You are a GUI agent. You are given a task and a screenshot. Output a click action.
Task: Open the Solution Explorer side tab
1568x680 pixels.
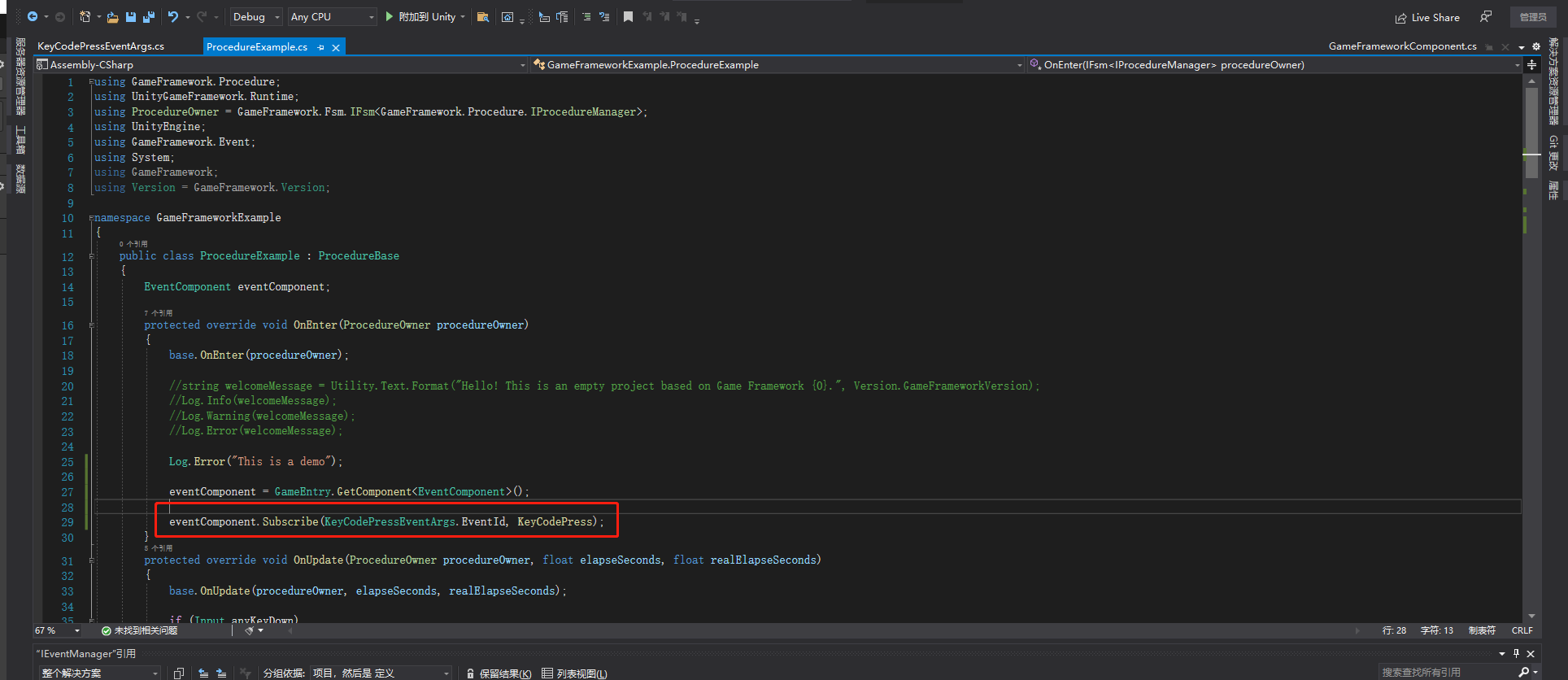(1553, 81)
